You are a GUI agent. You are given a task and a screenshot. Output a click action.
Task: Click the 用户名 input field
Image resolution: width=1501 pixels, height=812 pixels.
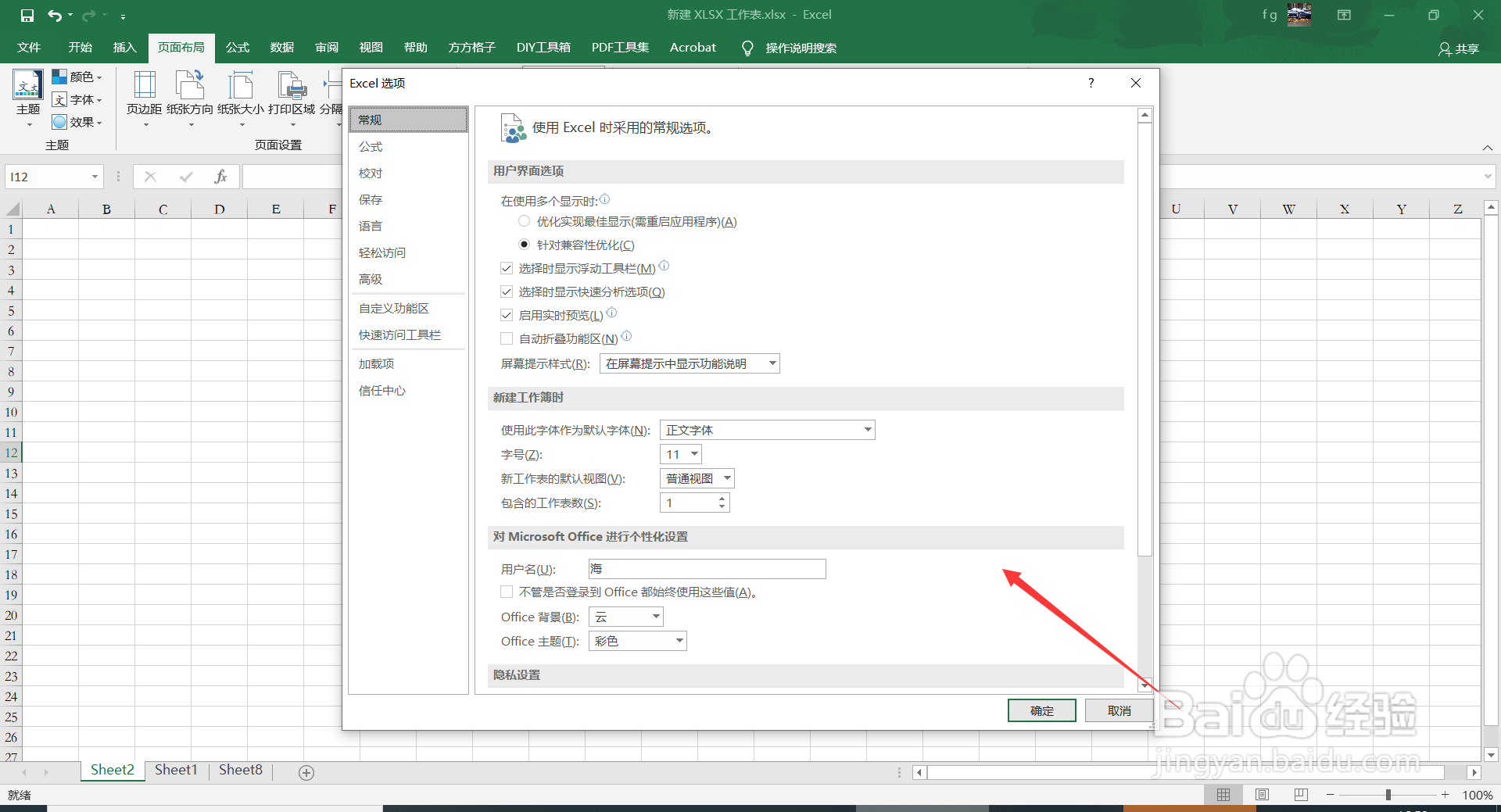[x=707, y=569]
